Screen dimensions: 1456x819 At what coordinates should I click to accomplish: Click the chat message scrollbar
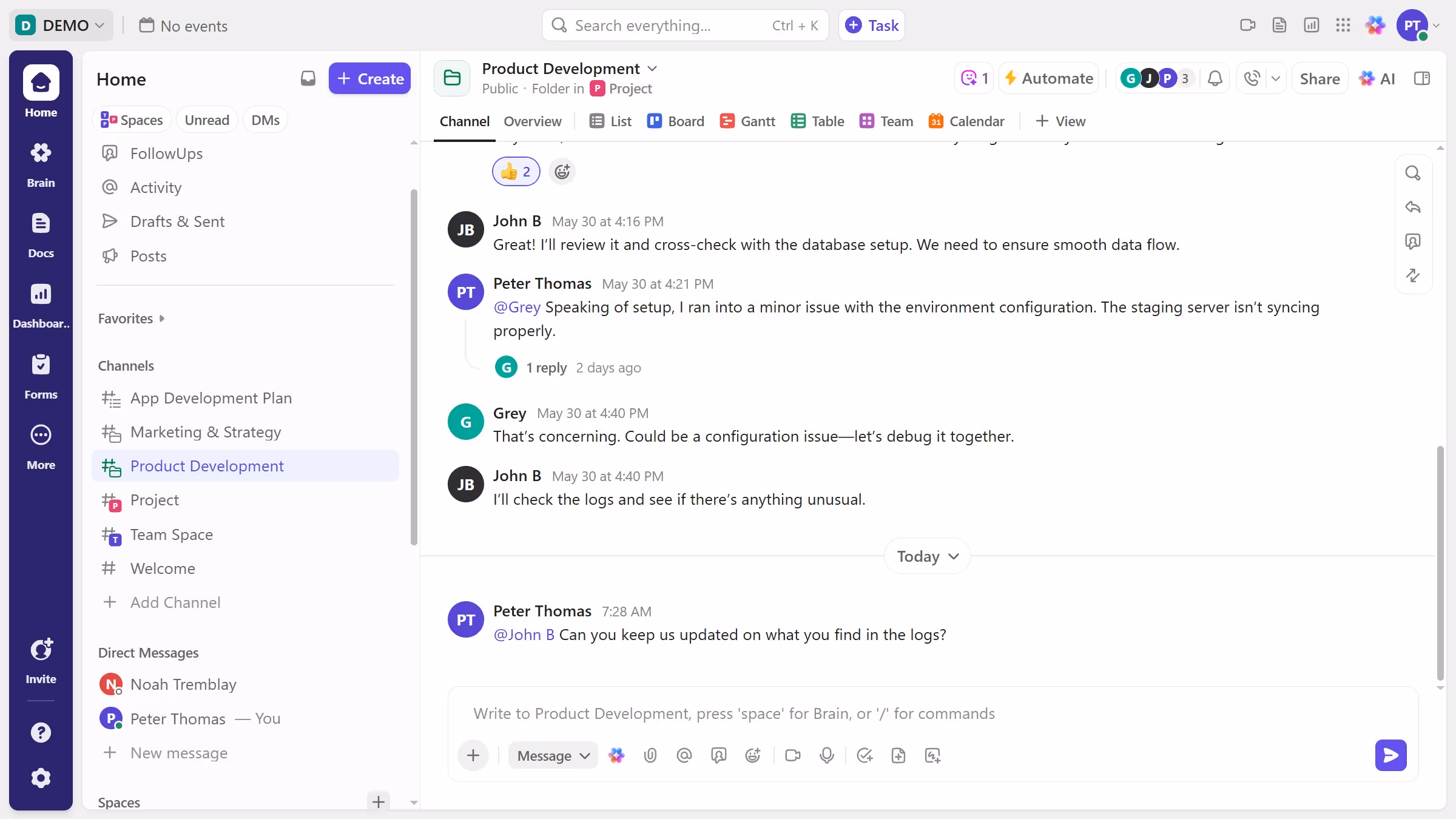point(1440,564)
